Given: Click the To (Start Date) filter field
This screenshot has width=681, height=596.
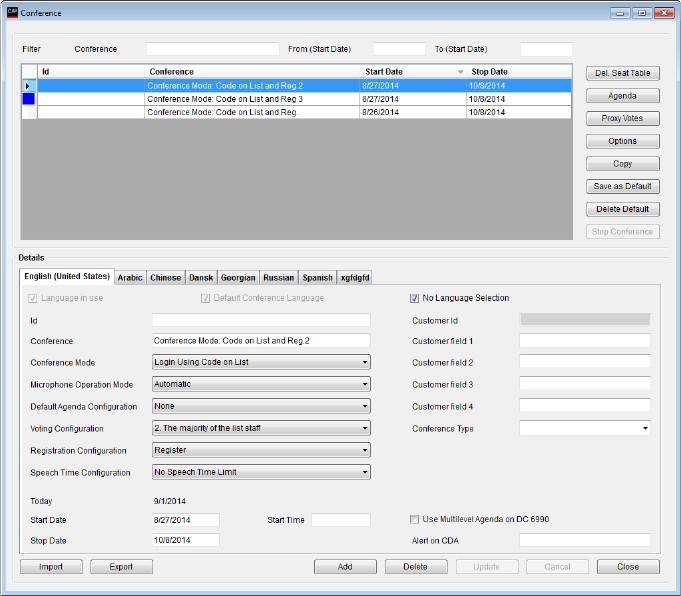Looking at the screenshot, I should pos(546,49).
